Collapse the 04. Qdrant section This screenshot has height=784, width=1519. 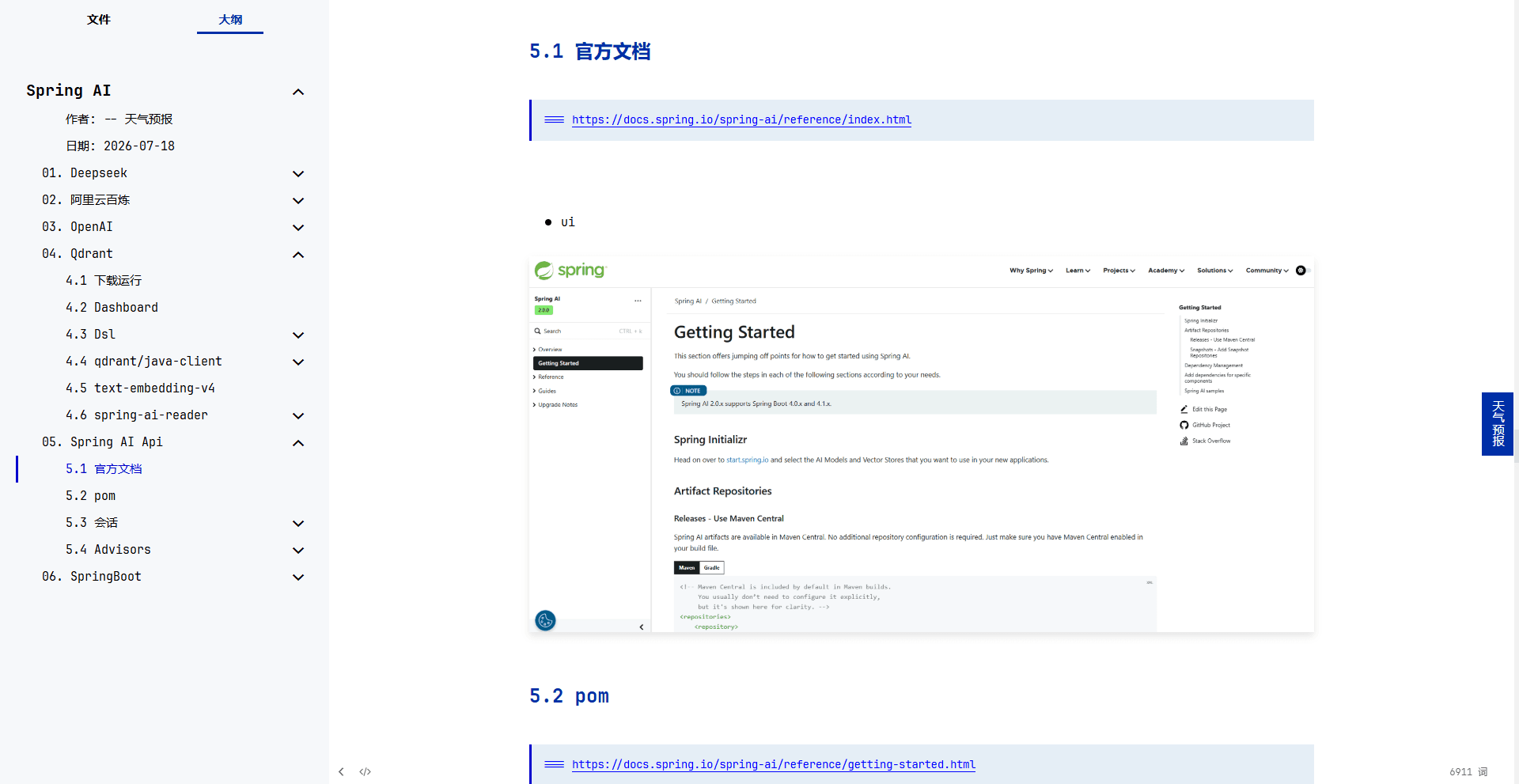point(298,254)
